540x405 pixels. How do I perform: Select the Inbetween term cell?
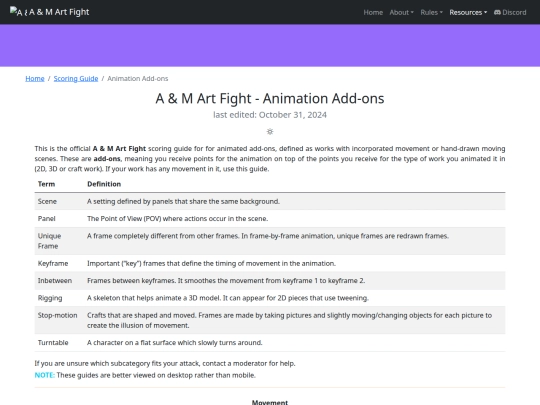[59, 280]
